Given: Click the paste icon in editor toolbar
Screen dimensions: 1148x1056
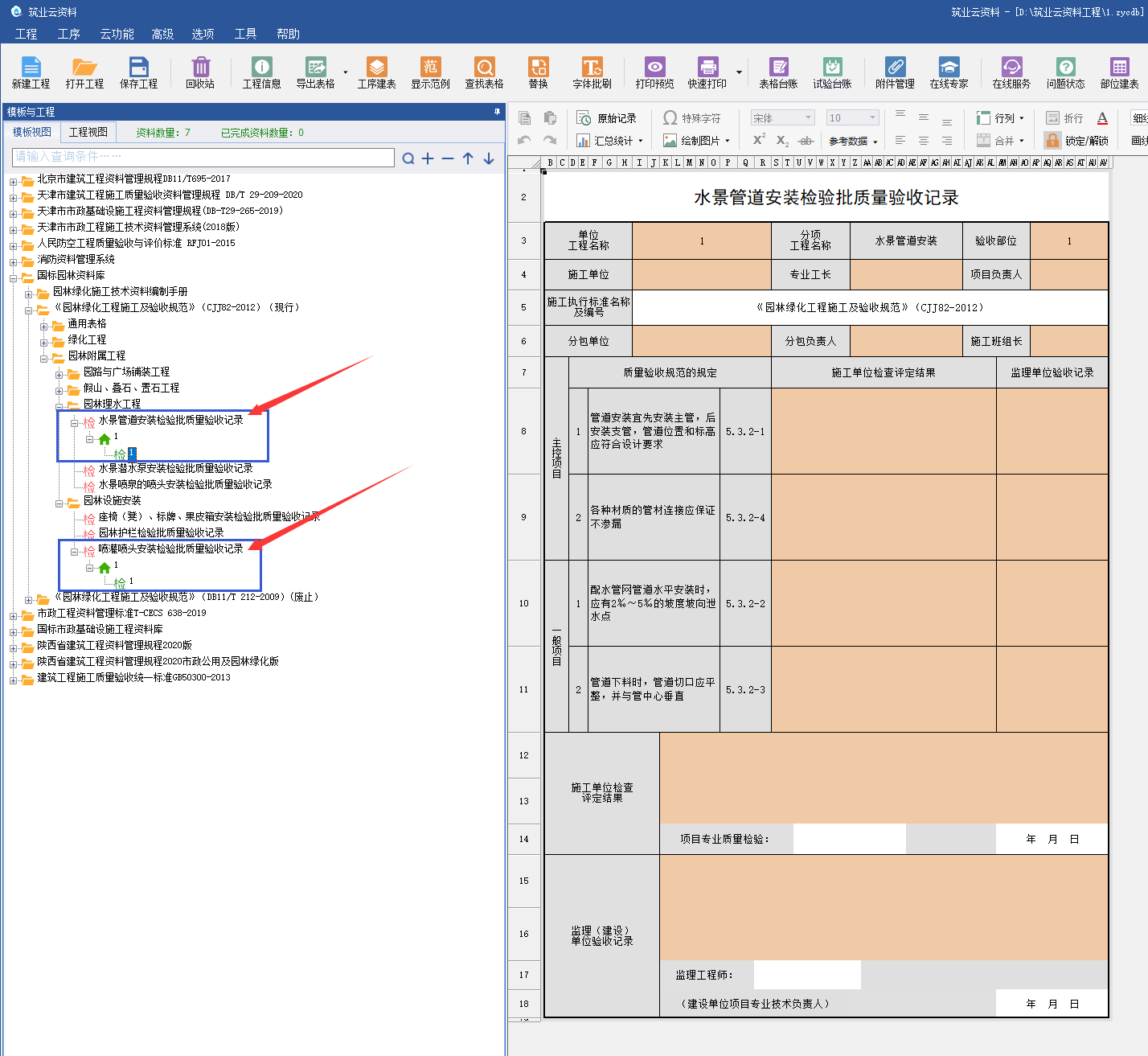Looking at the screenshot, I should coord(550,118).
